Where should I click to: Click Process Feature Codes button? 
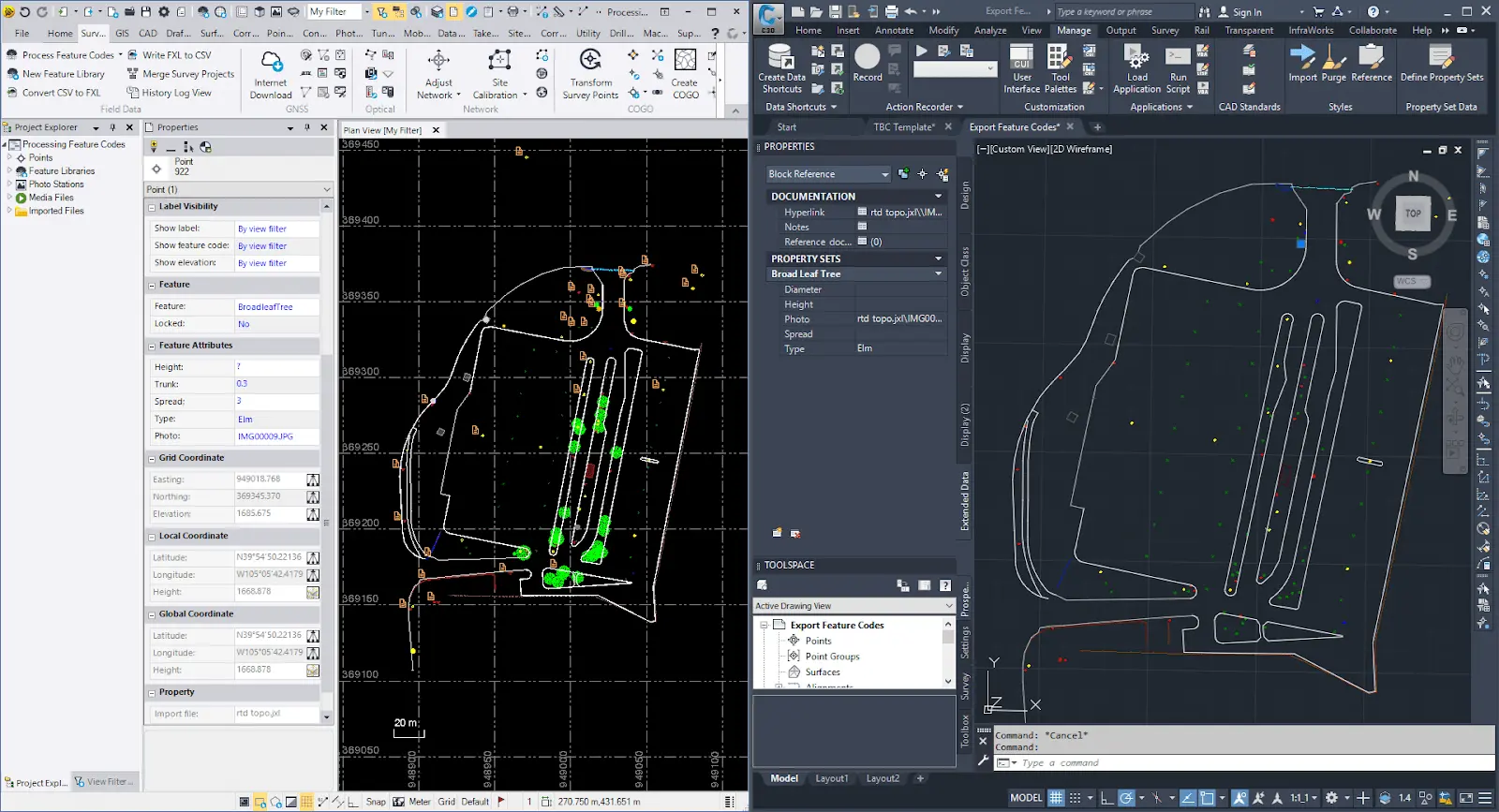click(x=67, y=55)
